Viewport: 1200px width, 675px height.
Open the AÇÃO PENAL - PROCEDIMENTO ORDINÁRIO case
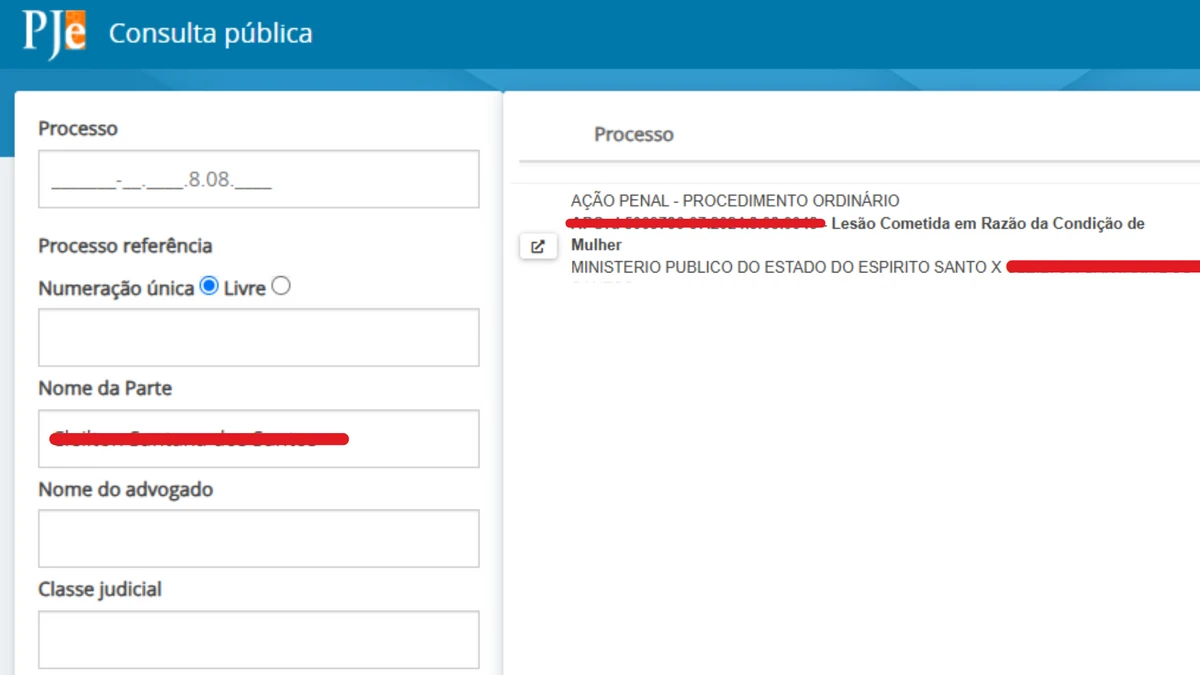735,200
